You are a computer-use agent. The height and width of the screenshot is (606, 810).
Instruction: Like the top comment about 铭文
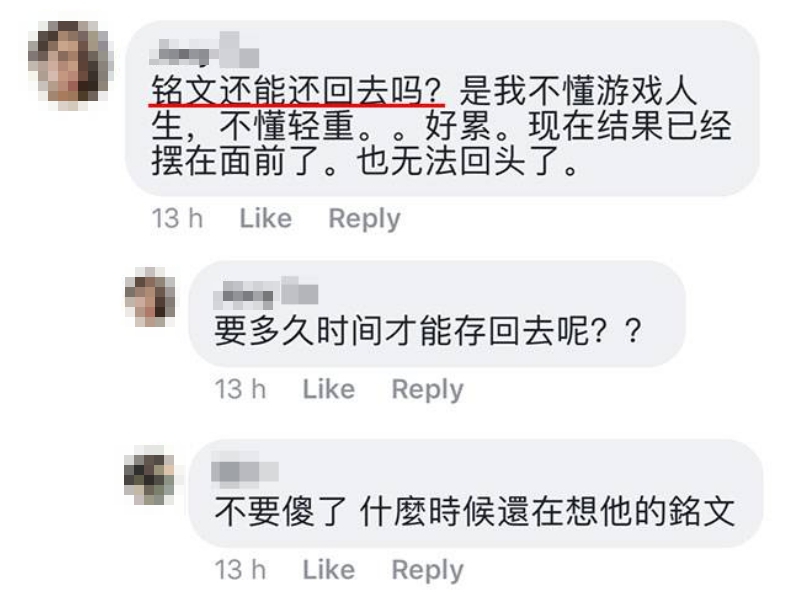(x=266, y=218)
